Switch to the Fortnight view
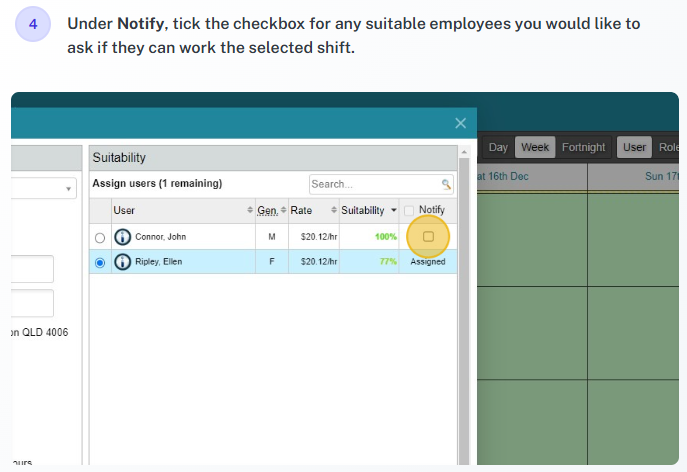The width and height of the screenshot is (687, 472). [x=584, y=147]
